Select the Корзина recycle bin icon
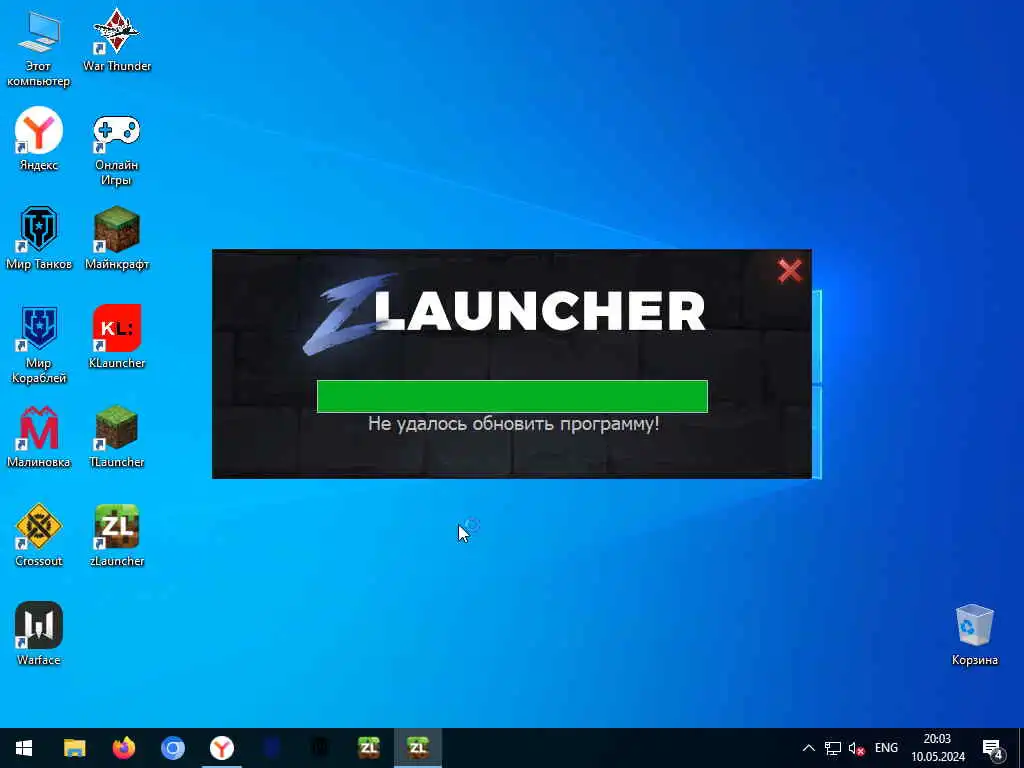This screenshot has width=1024, height=768. [974, 635]
